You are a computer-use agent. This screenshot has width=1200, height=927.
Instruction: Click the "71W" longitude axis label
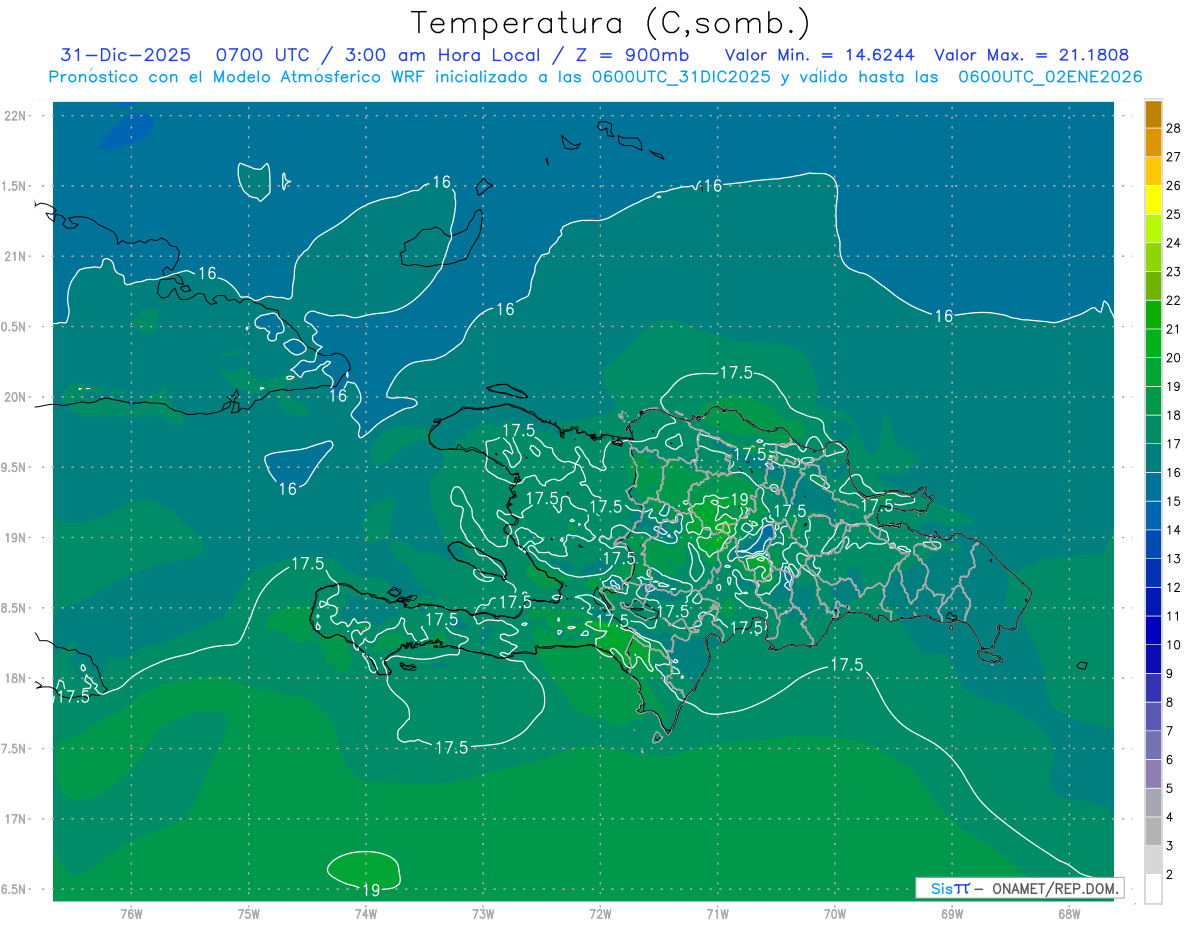[x=717, y=914]
